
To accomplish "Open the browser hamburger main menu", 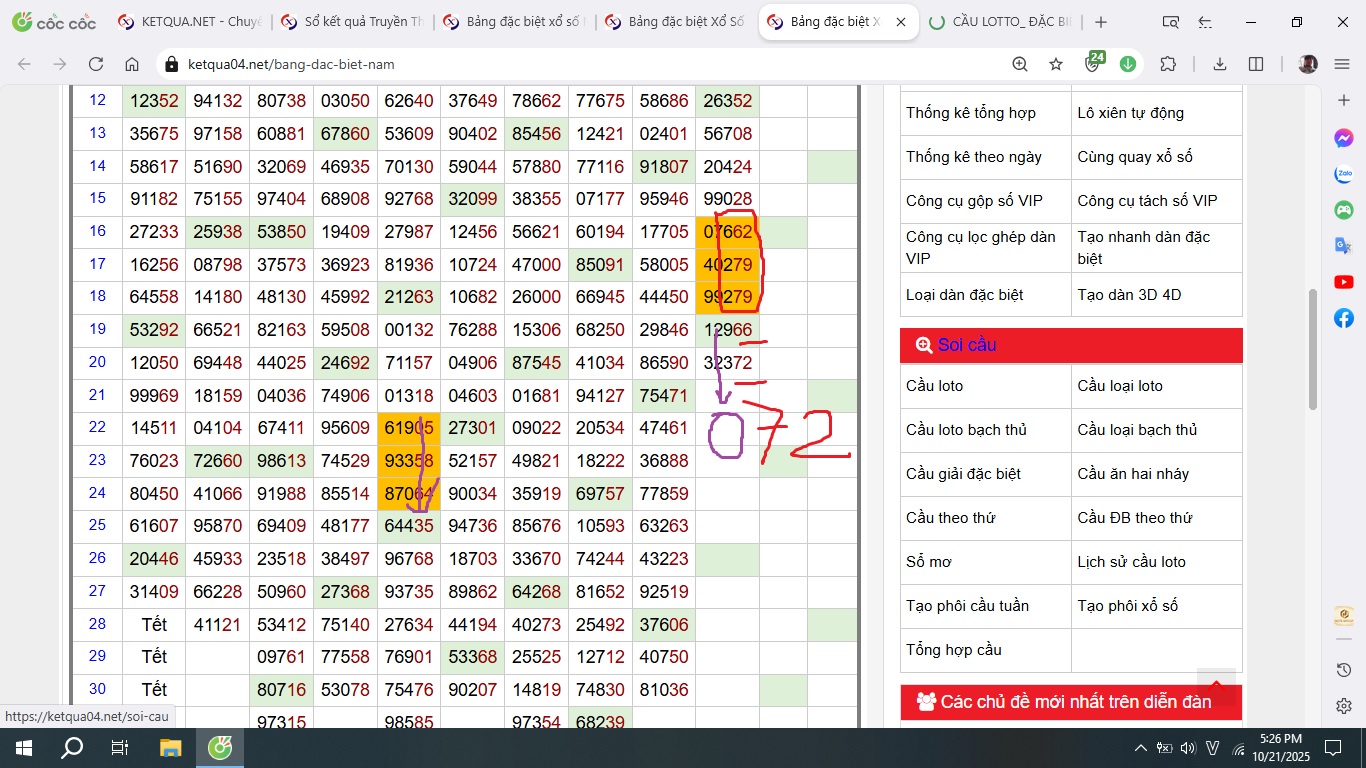I will 1342,64.
